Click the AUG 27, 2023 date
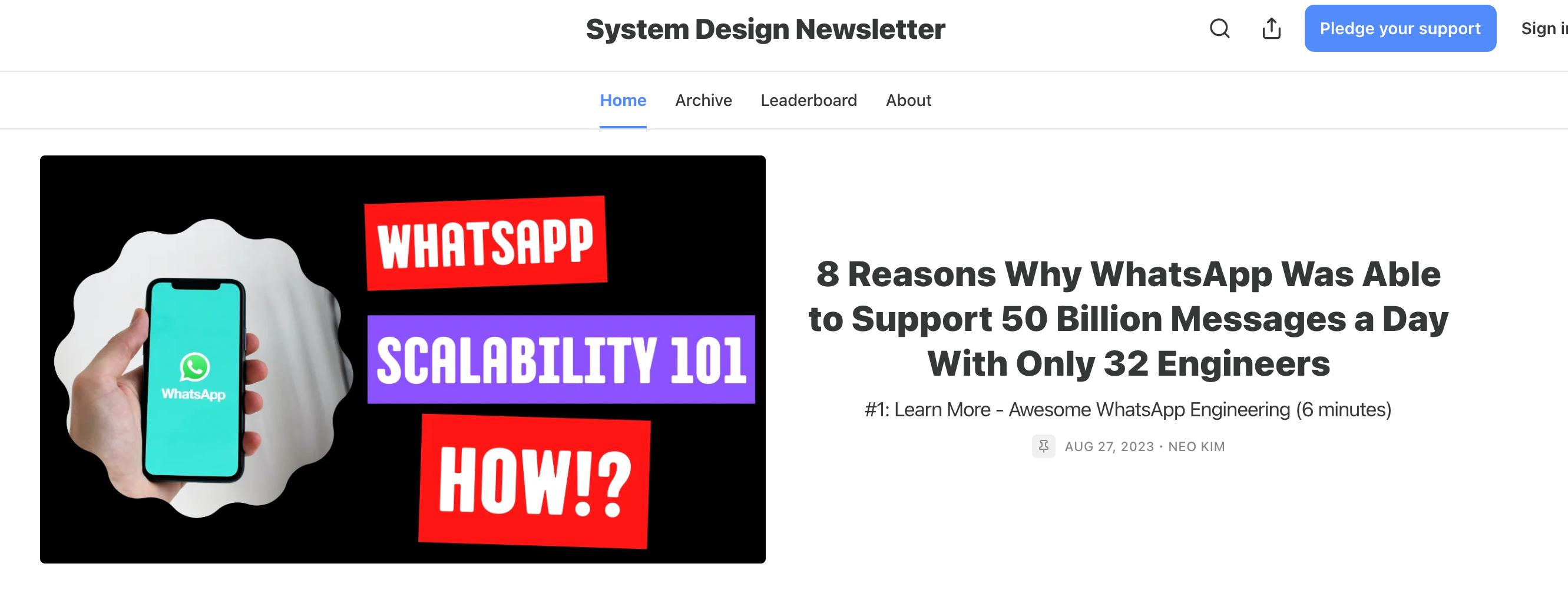This screenshot has height=590, width=1568. pos(1109,446)
